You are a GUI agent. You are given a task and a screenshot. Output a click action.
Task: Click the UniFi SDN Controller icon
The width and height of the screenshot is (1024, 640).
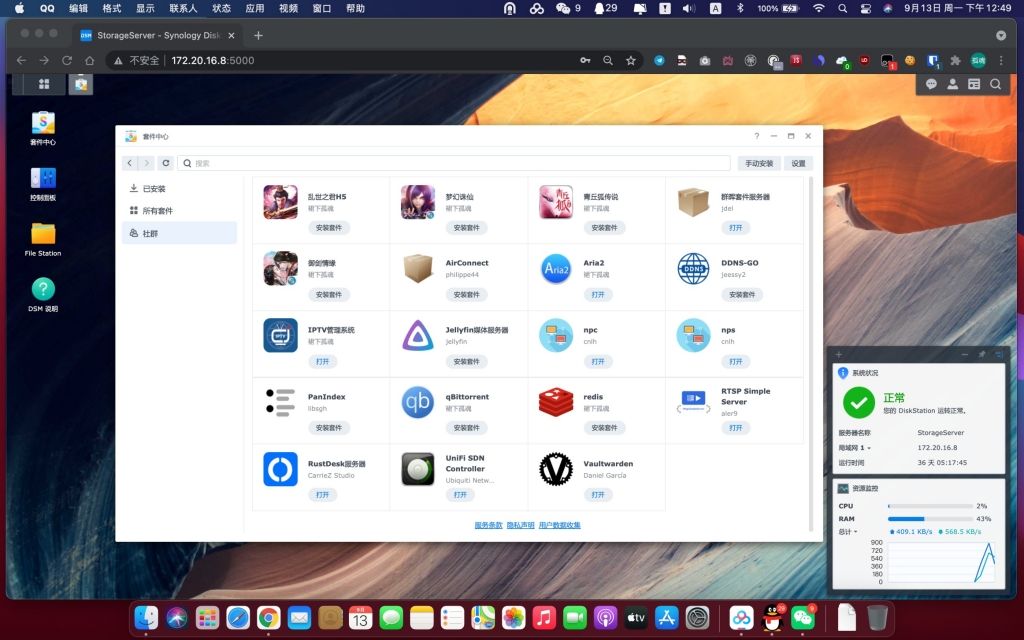418,469
